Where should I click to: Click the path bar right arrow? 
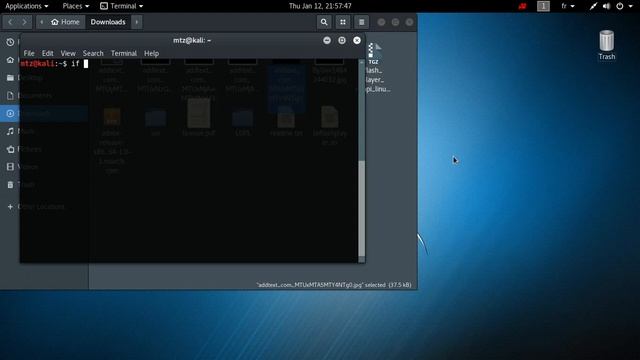(137, 22)
